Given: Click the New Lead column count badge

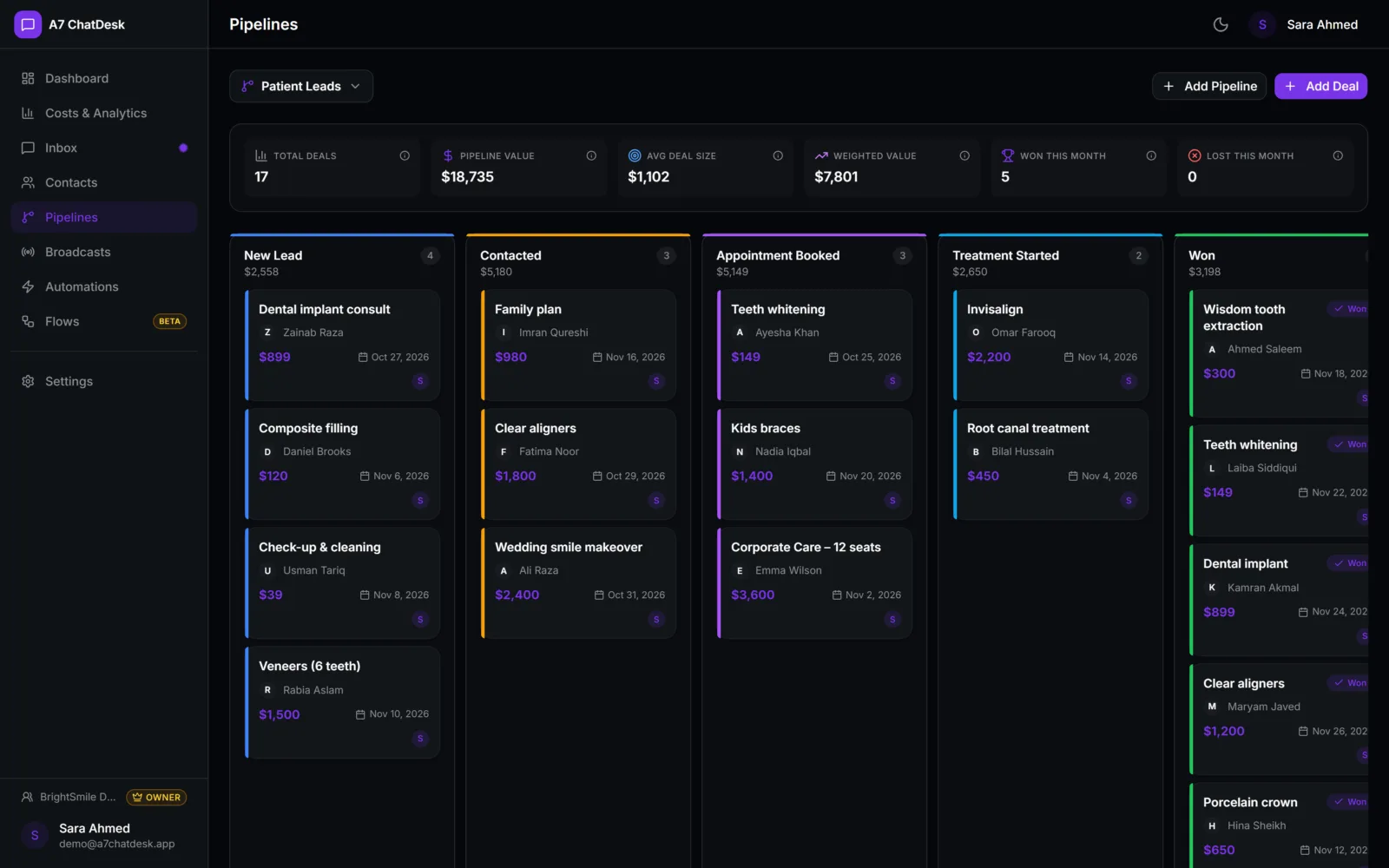Looking at the screenshot, I should [x=430, y=255].
